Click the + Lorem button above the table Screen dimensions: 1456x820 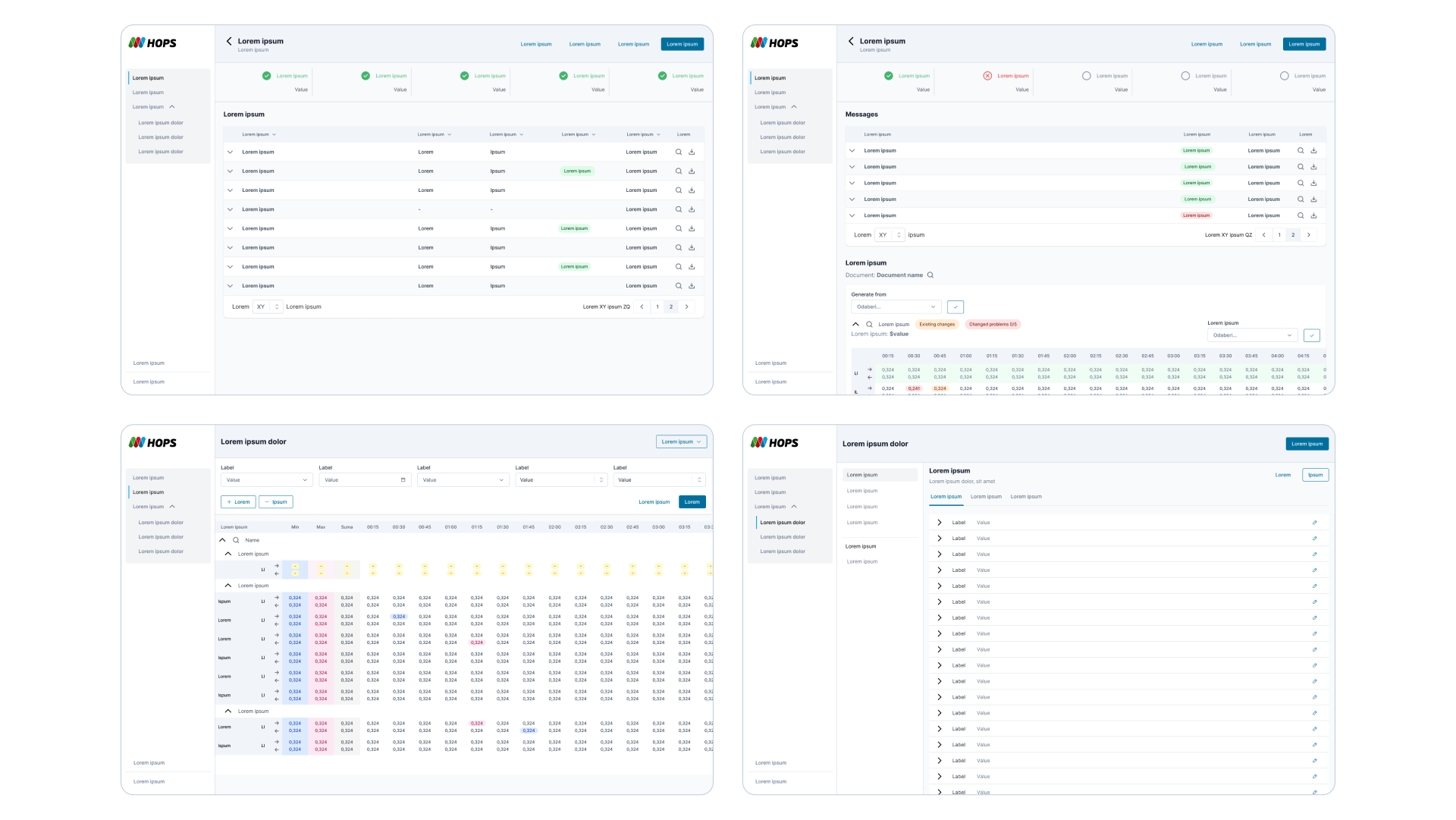[x=238, y=501]
